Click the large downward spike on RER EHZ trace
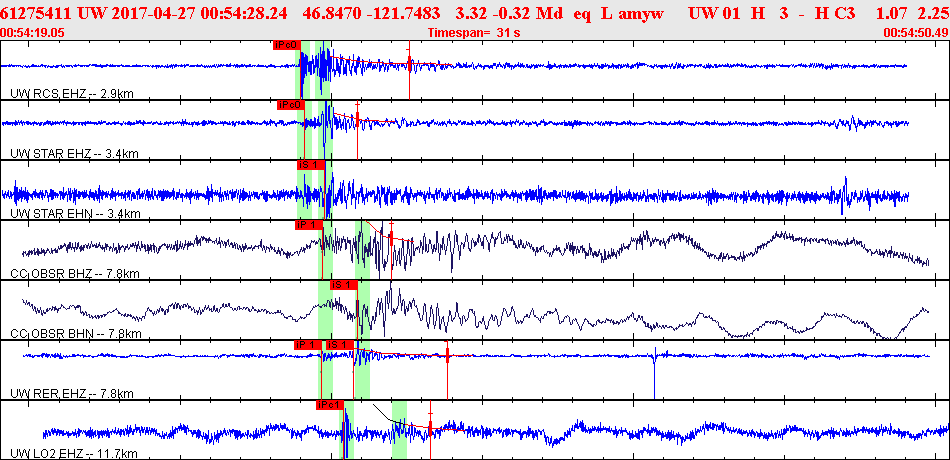This screenshot has width=950, height=460. (x=654, y=373)
